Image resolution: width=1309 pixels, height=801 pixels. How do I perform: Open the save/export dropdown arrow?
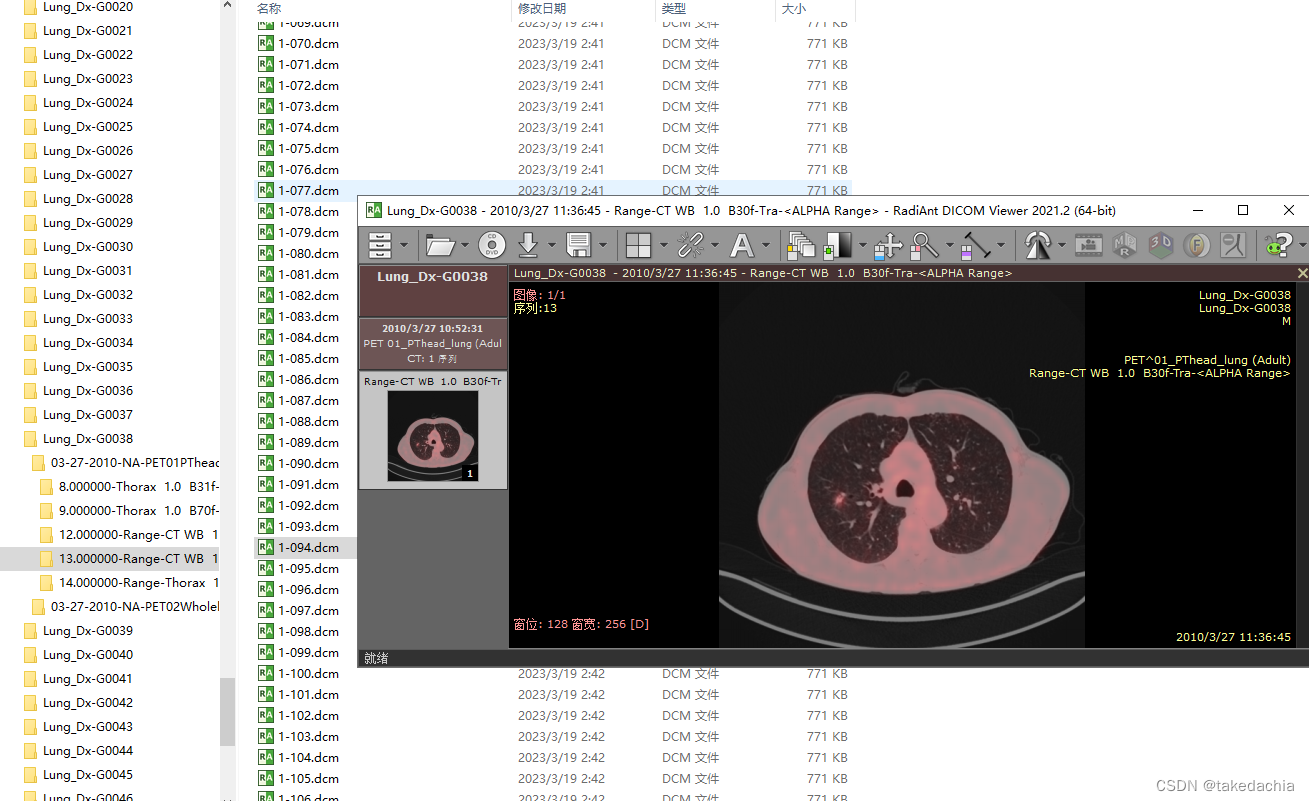[602, 245]
